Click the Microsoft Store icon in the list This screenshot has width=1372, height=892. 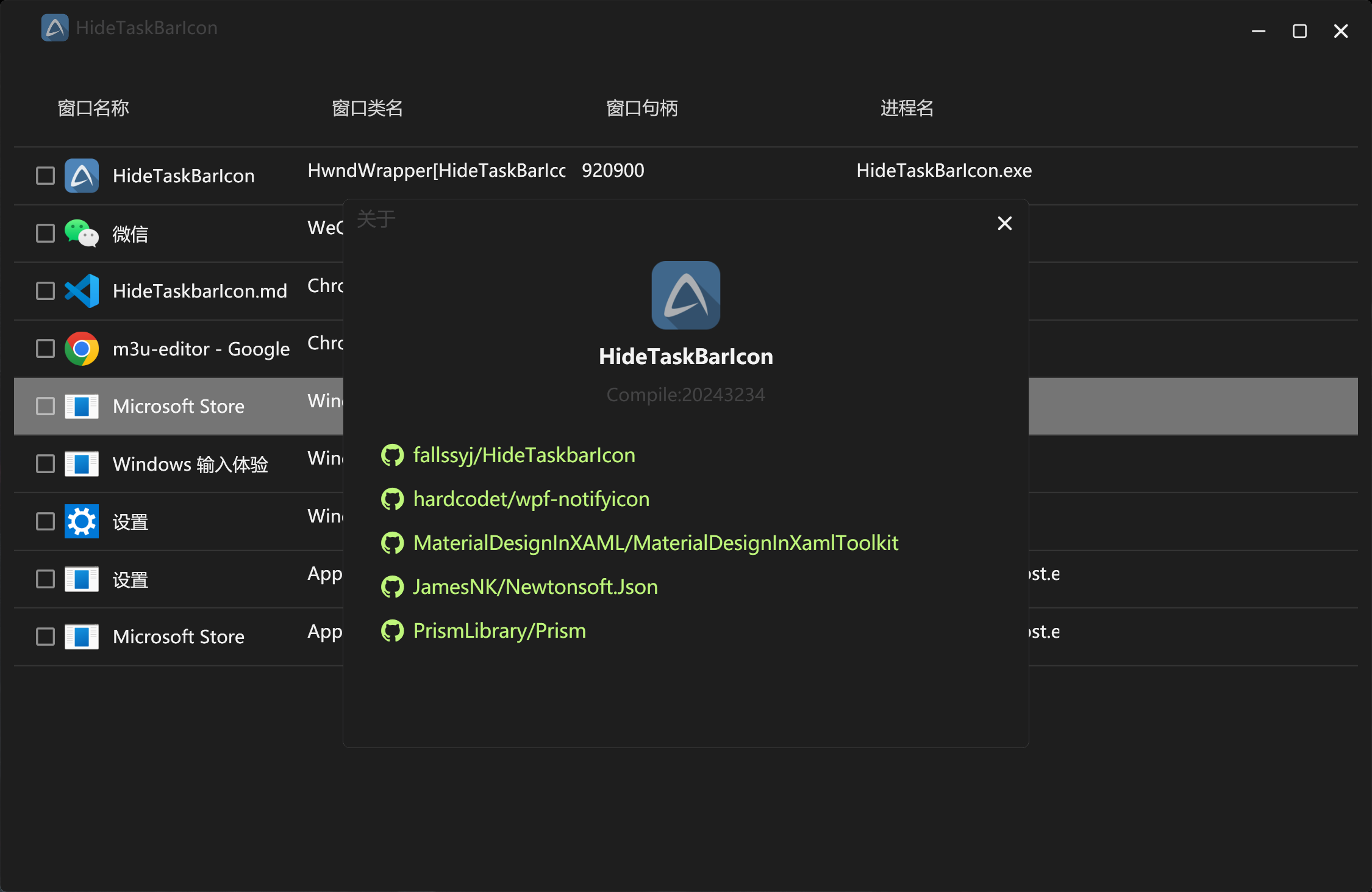pyautogui.click(x=81, y=406)
